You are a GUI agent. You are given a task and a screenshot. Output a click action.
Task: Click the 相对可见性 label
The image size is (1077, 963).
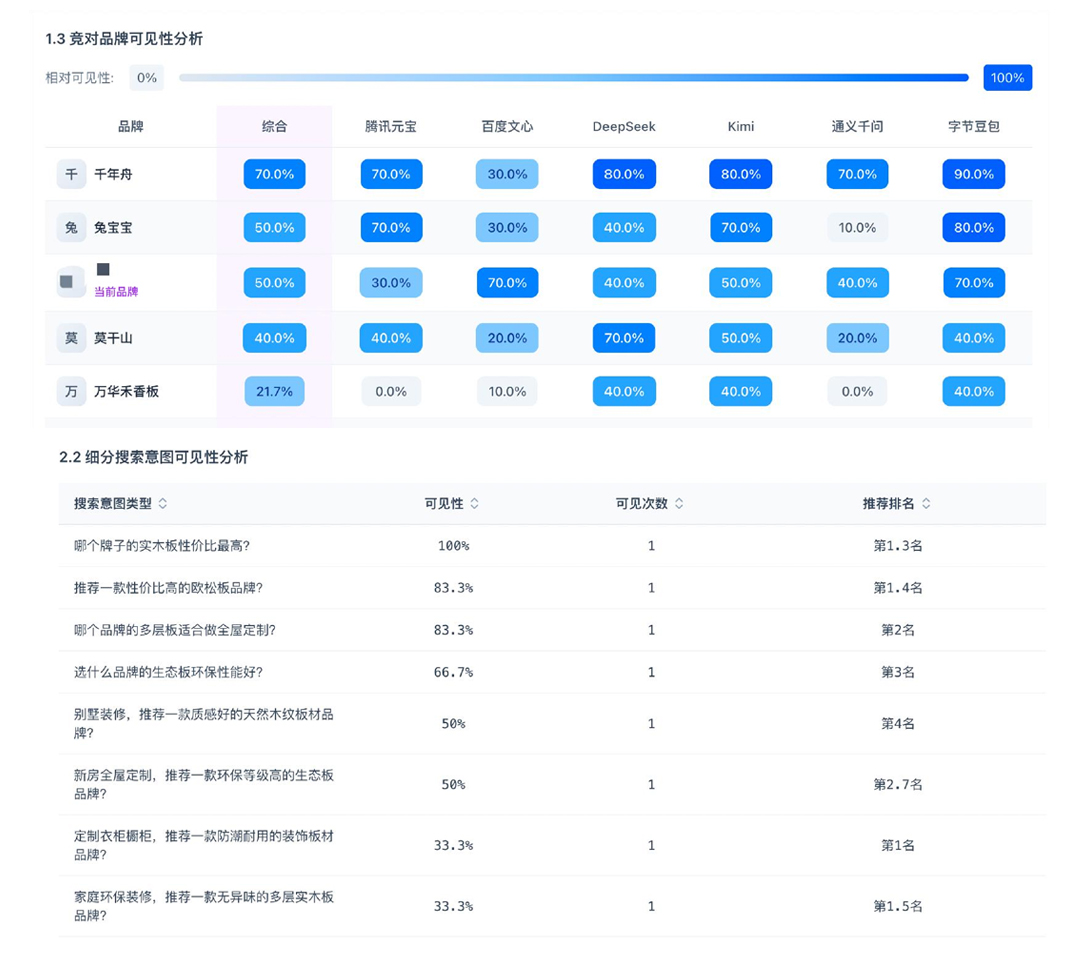point(80,78)
